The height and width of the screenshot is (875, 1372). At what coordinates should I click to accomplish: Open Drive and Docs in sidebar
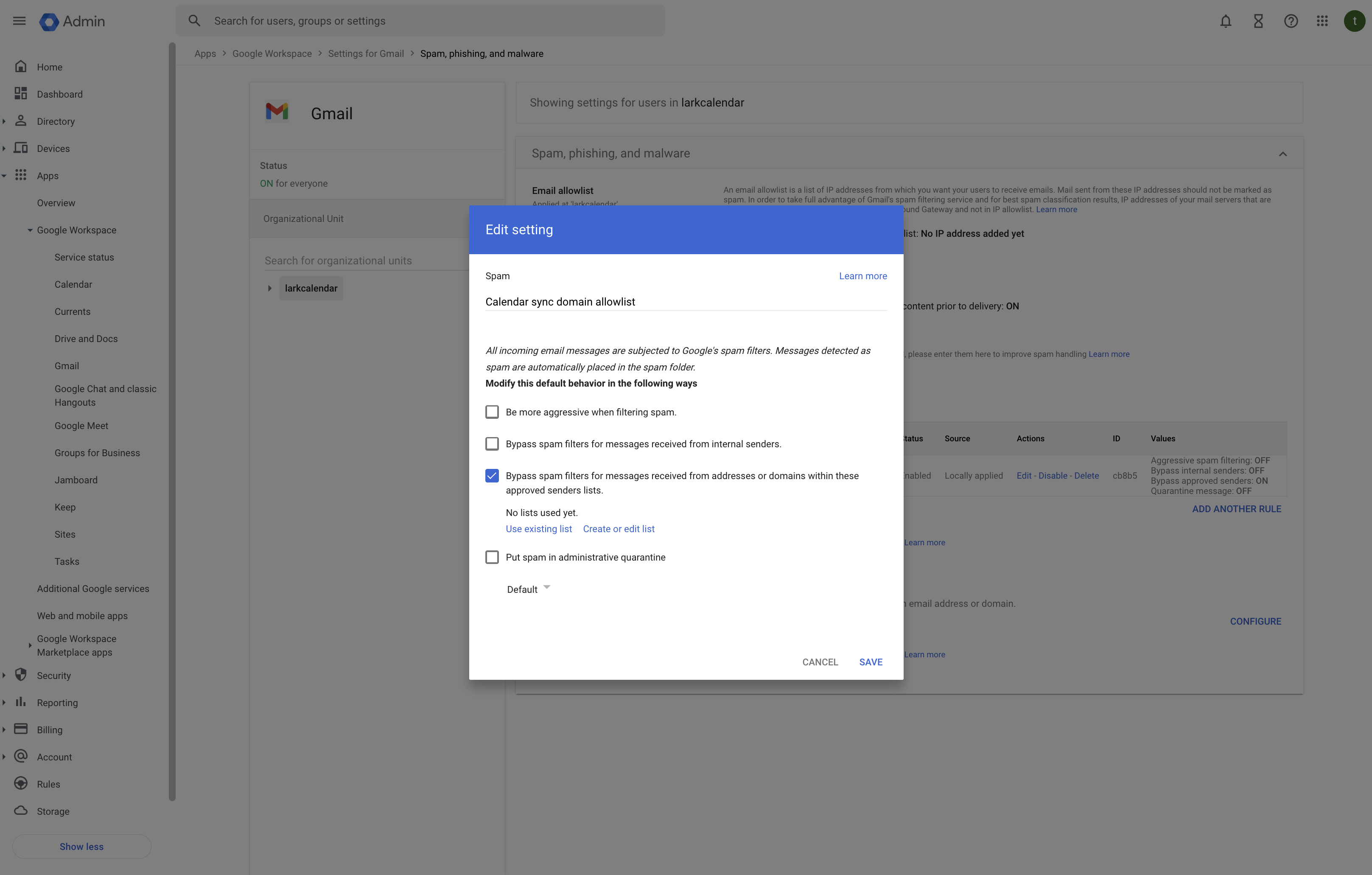(x=86, y=339)
